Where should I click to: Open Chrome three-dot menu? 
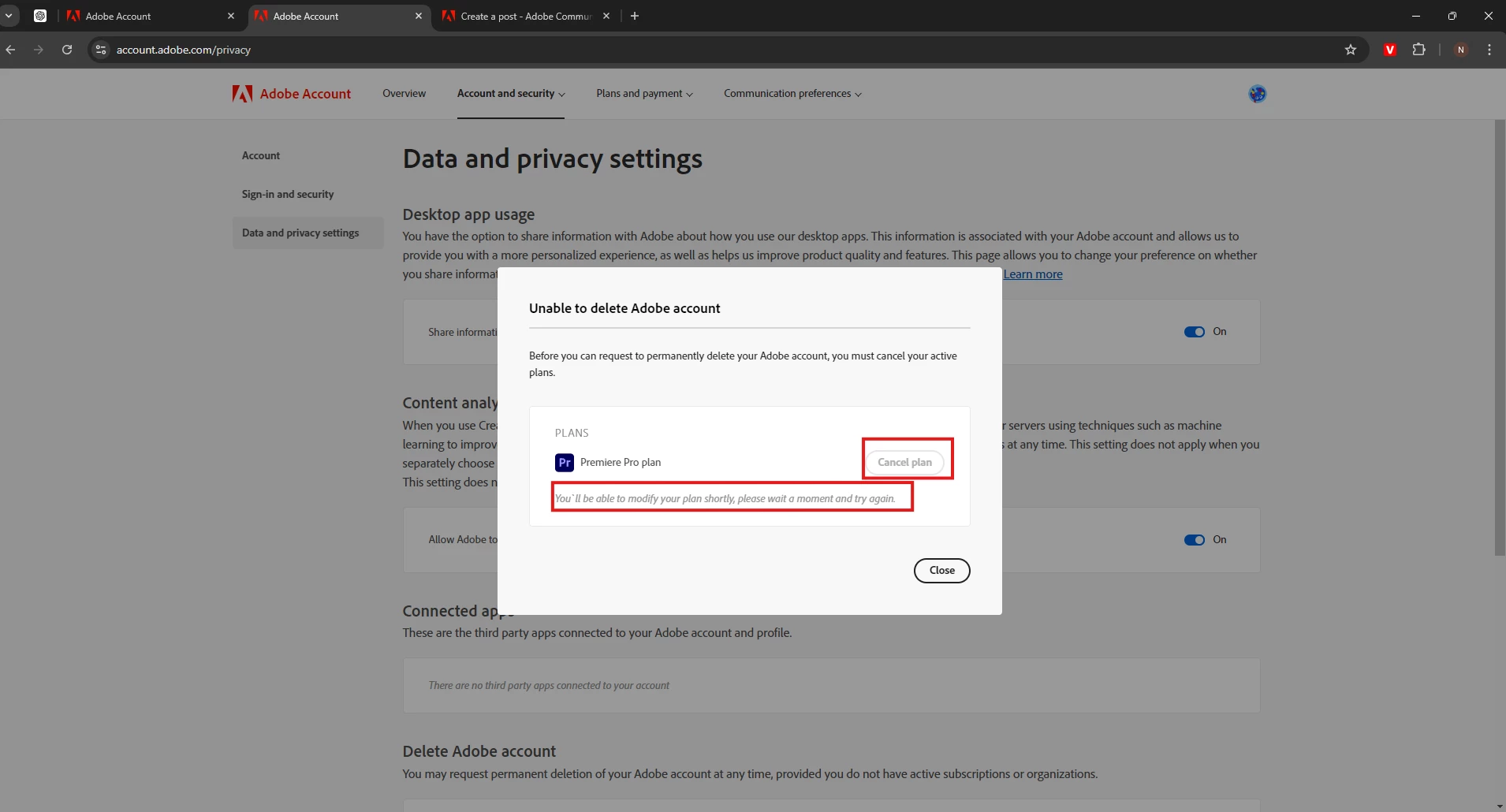pos(1489,50)
